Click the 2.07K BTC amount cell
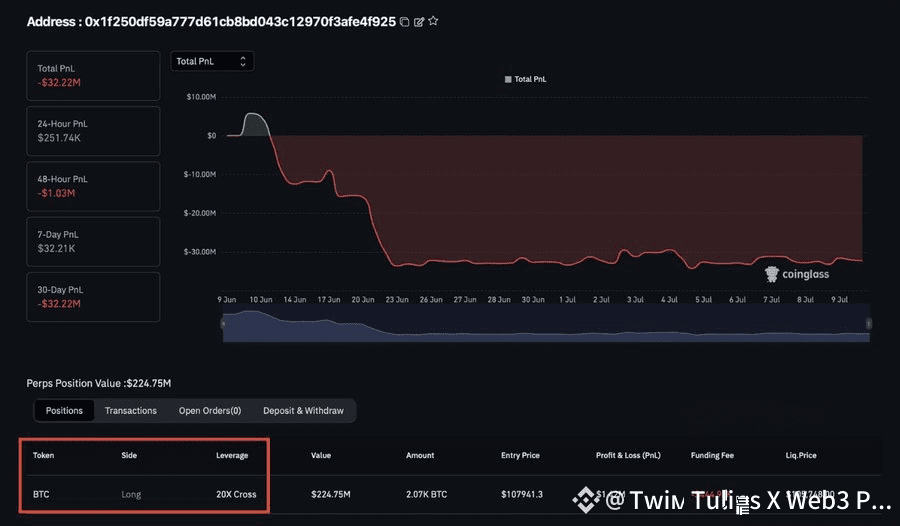900x526 pixels. click(426, 494)
